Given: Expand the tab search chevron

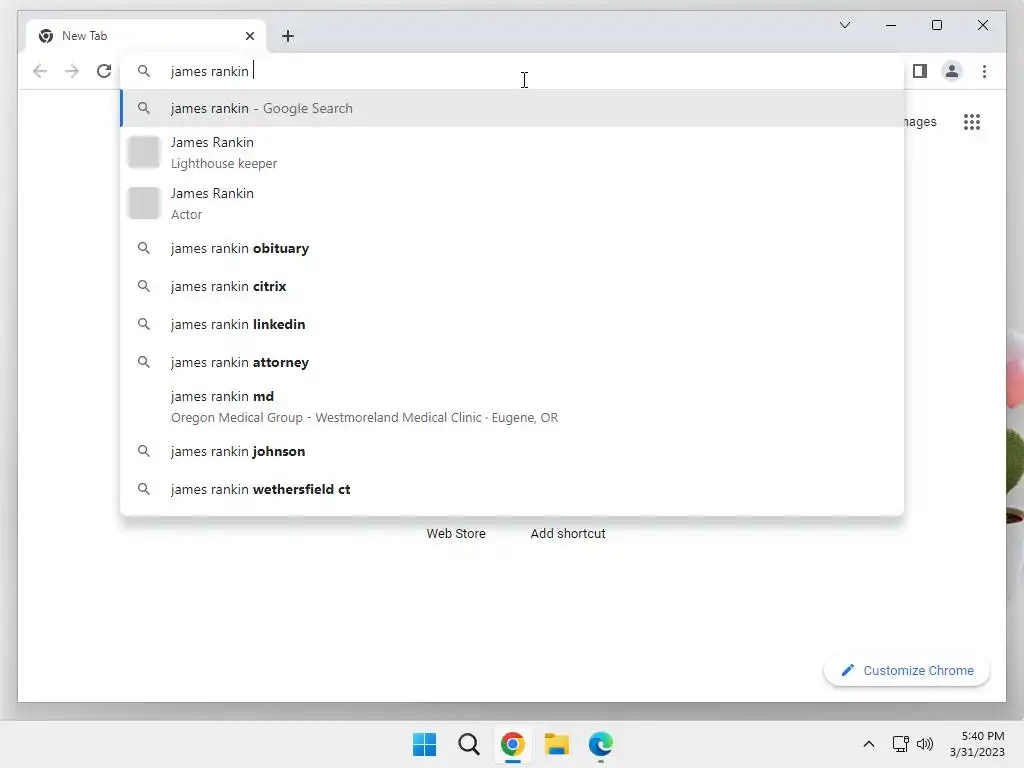Looking at the screenshot, I should coord(844,25).
